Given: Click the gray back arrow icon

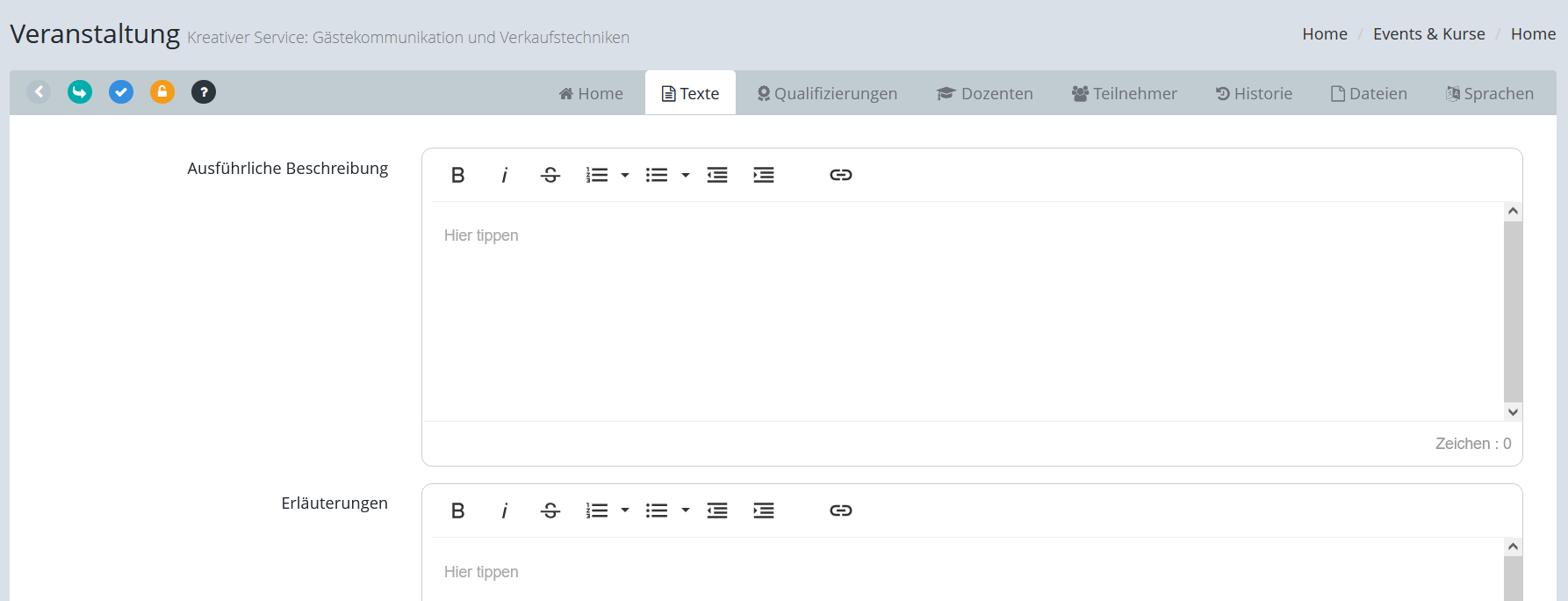Looking at the screenshot, I should (x=39, y=92).
